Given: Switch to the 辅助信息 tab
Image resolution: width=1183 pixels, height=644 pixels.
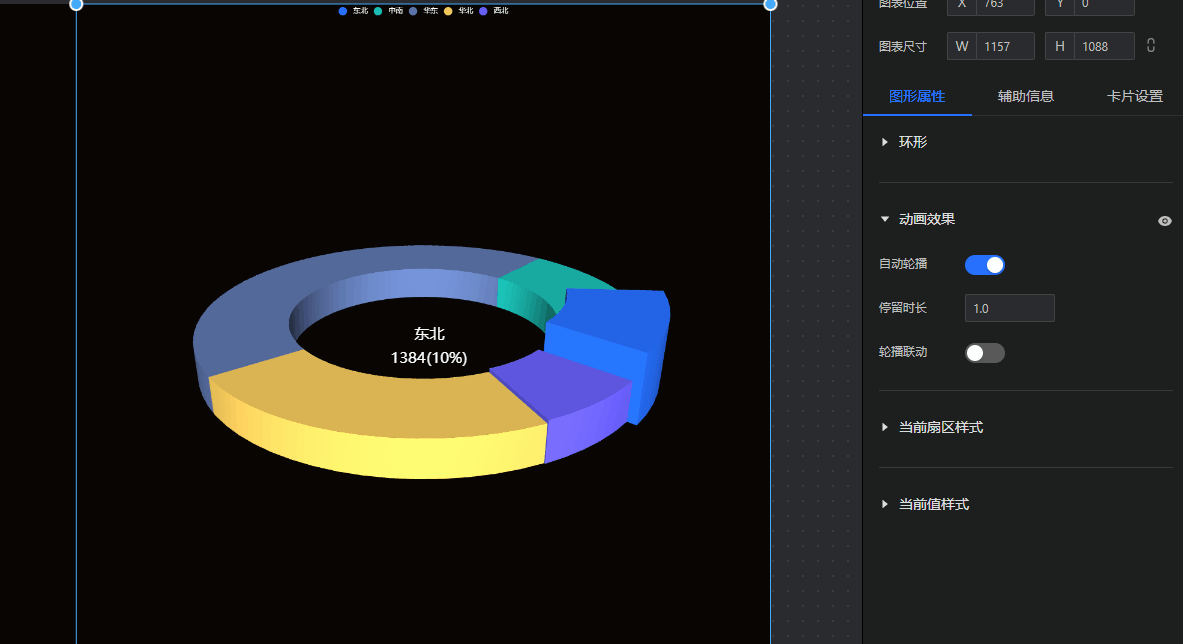Looking at the screenshot, I should (x=1025, y=97).
